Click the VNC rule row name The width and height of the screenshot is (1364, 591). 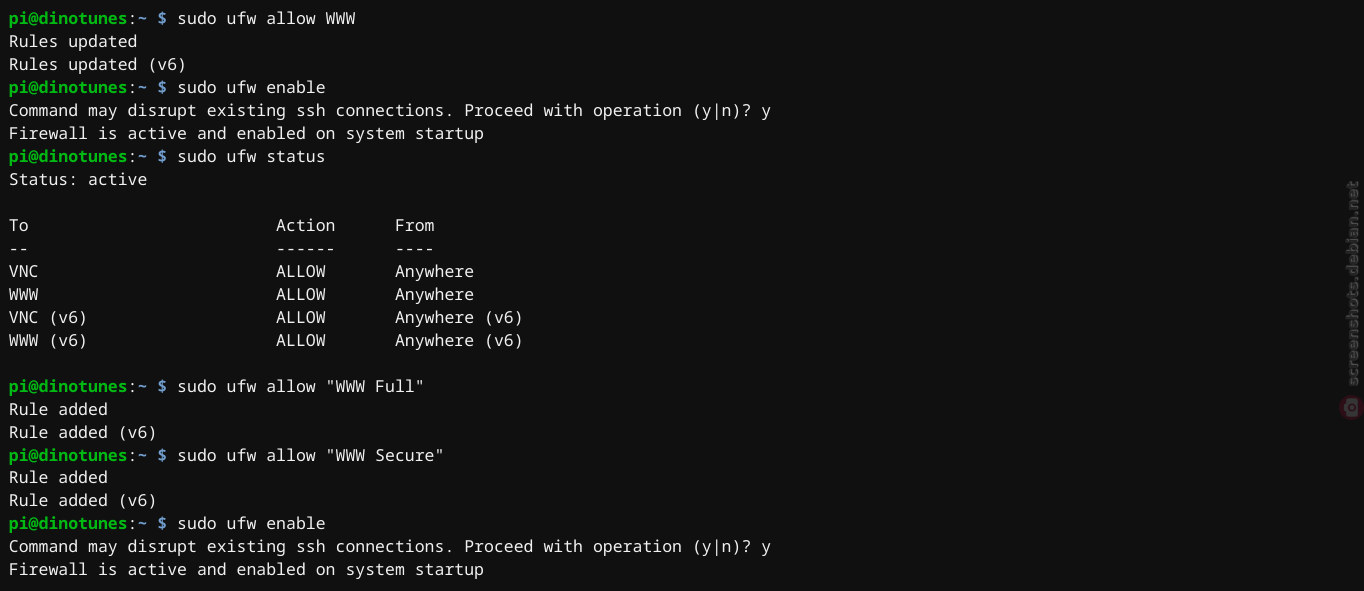24,272
